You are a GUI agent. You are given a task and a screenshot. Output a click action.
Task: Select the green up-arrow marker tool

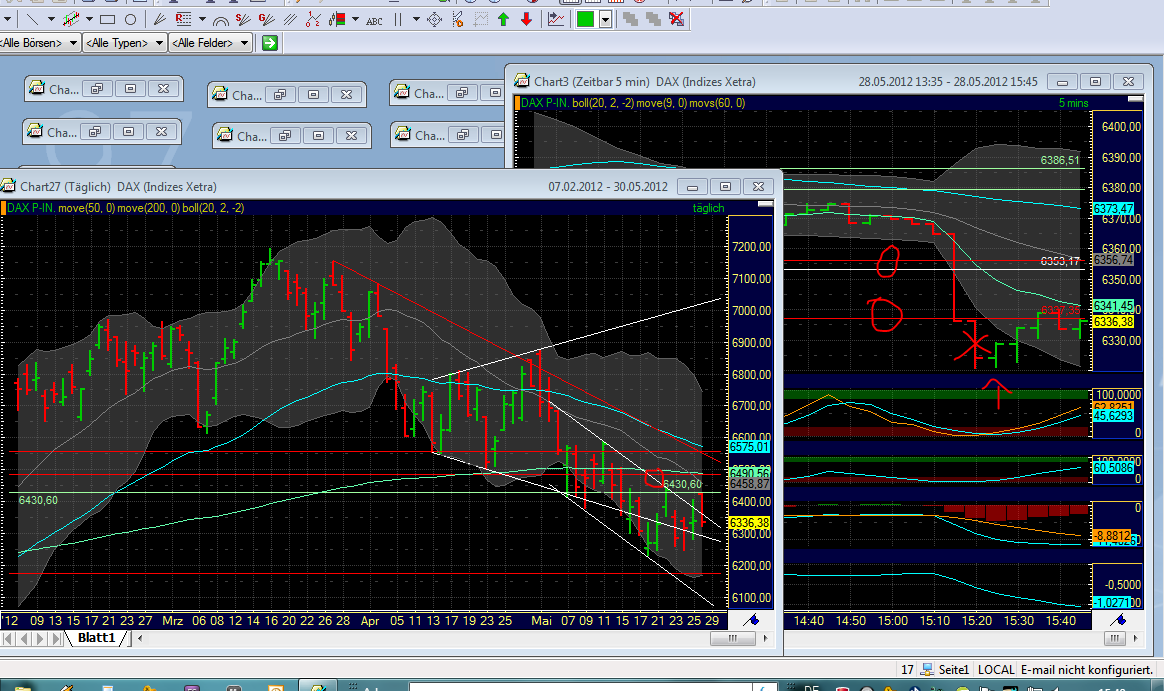pyautogui.click(x=501, y=19)
